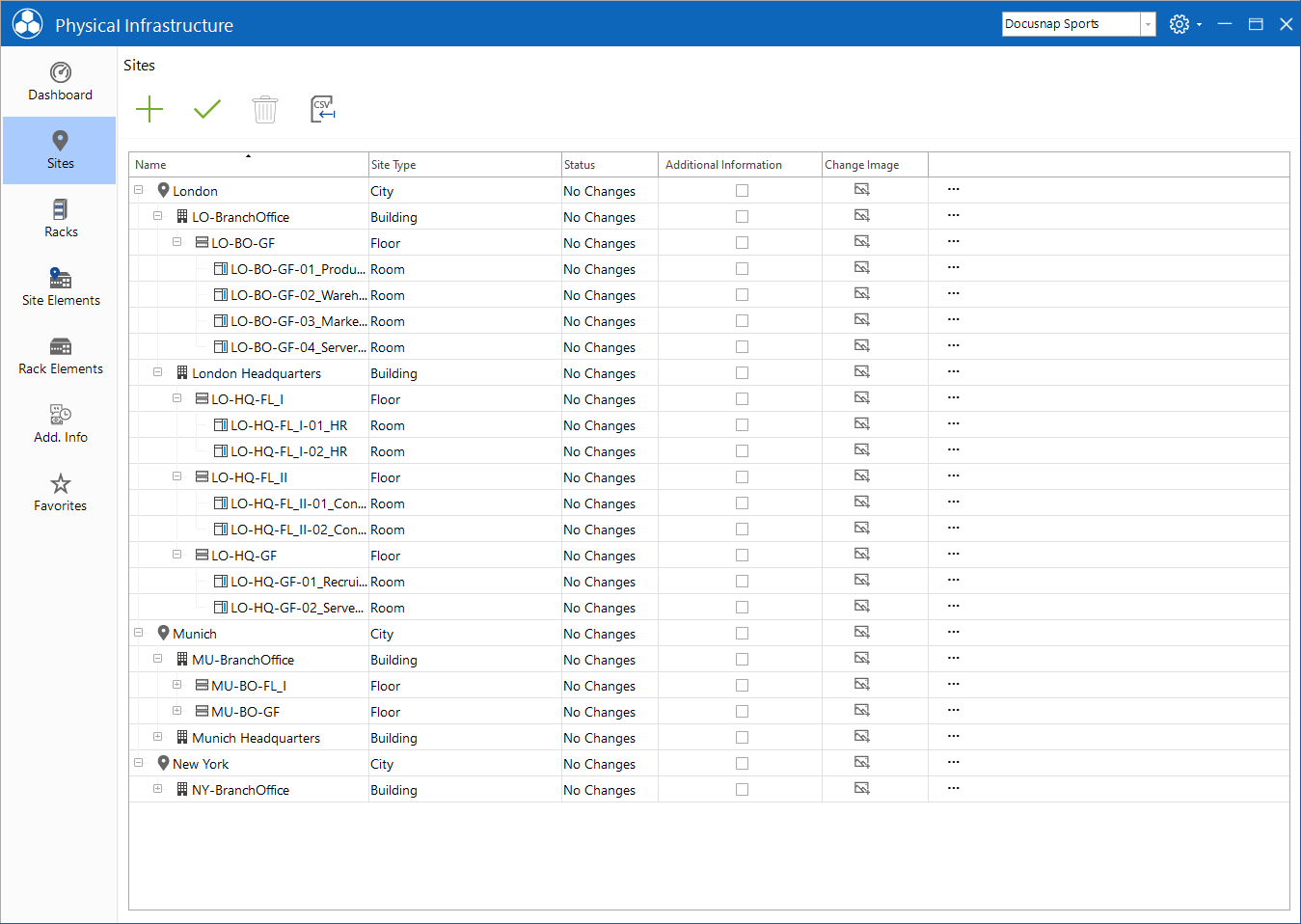This screenshot has width=1301, height=924.
Task: Select the LO-HQ-FL_I-02_HR room row
Action: (709, 451)
